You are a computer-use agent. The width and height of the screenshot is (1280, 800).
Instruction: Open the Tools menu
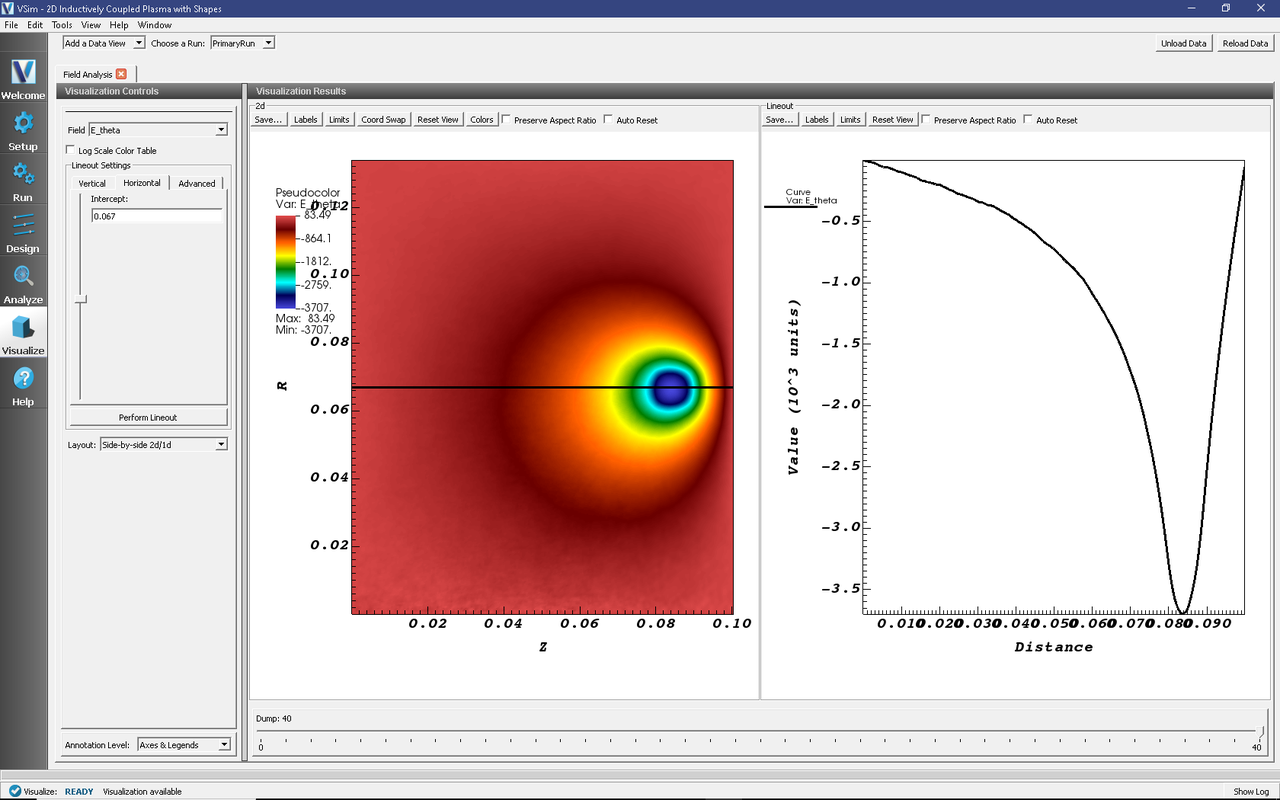[x=61, y=24]
